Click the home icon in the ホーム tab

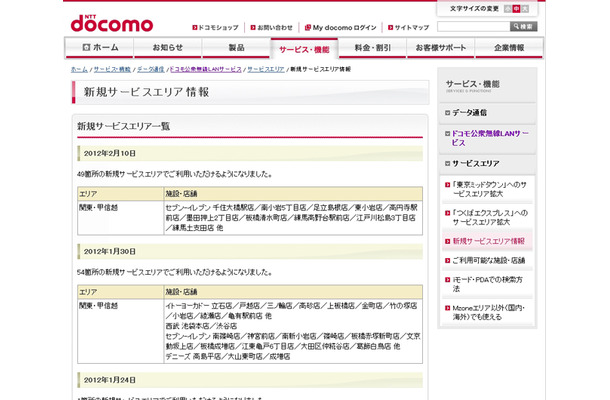(86, 47)
